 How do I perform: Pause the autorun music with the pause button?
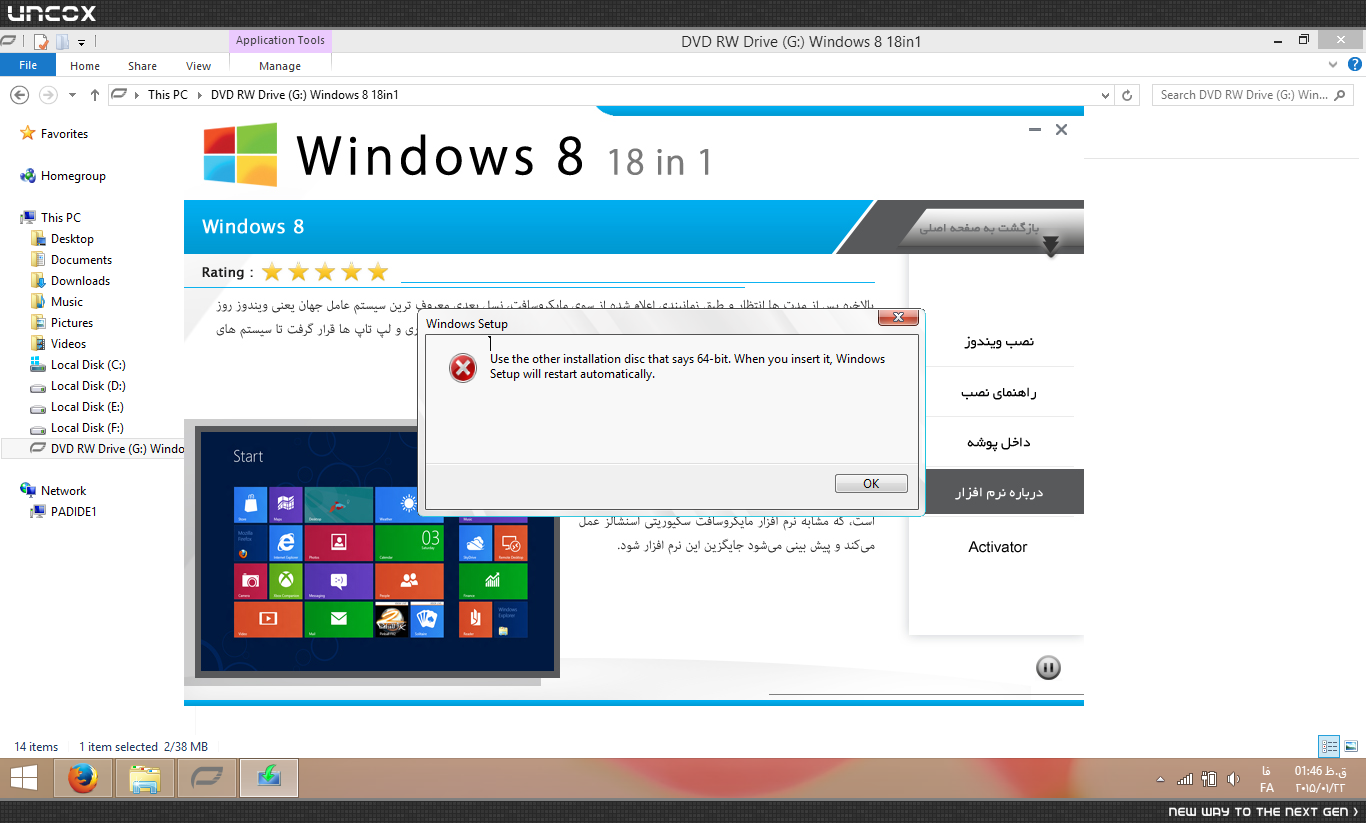pos(1048,668)
